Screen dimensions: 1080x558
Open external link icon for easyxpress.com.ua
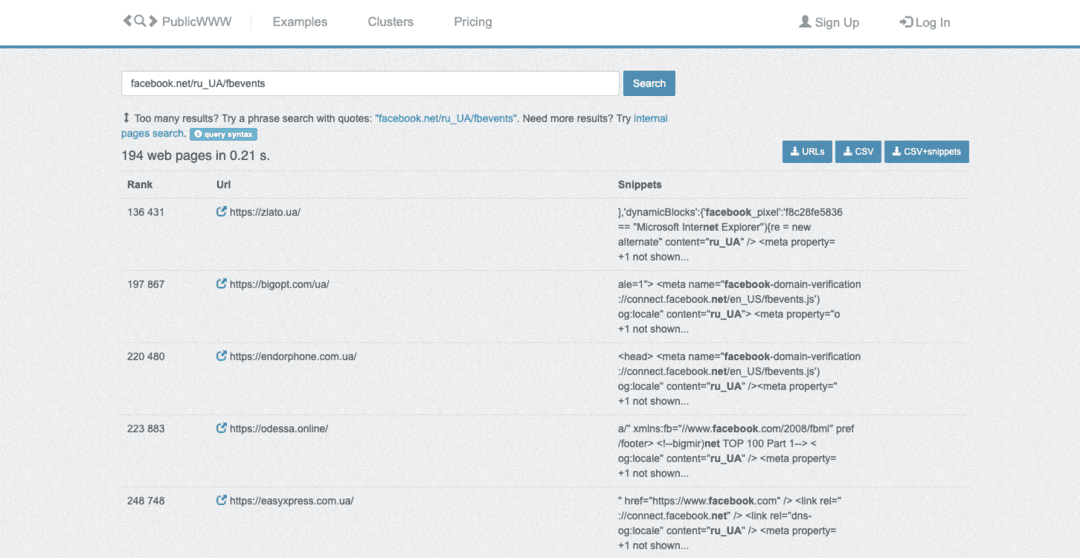[222, 500]
